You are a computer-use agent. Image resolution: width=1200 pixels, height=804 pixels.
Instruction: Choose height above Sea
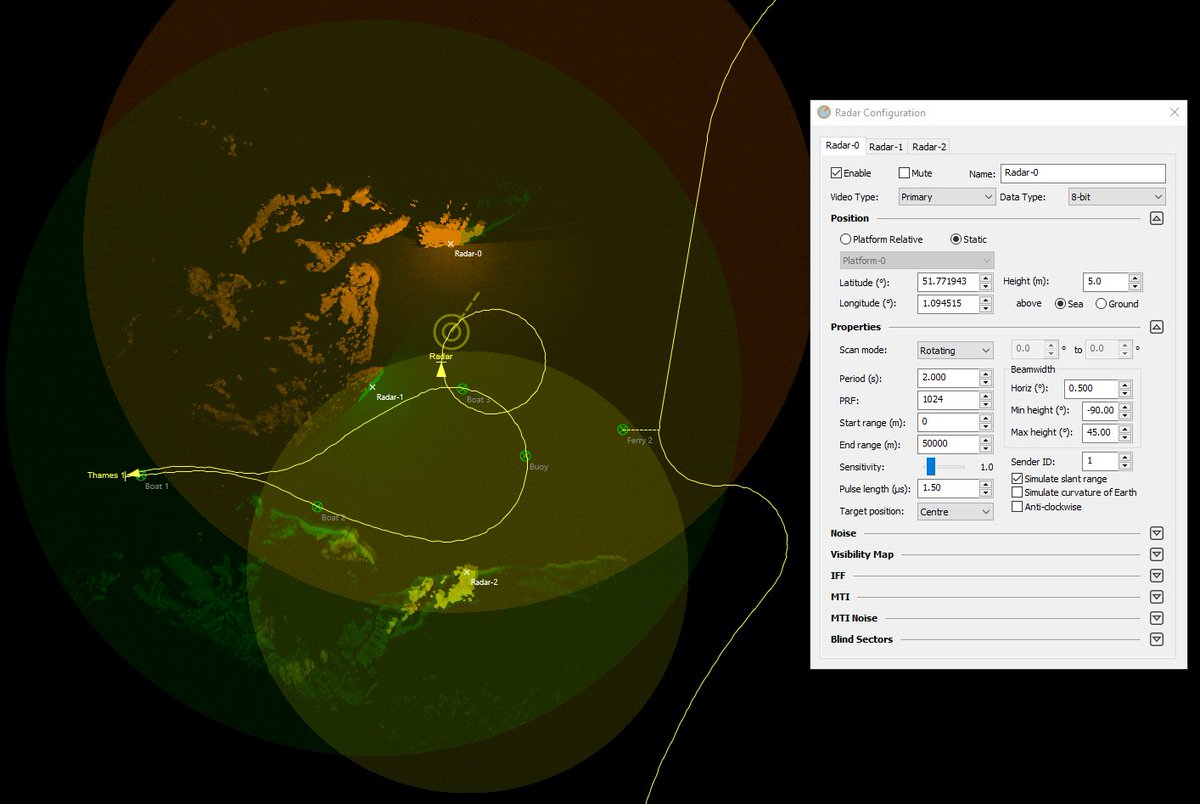click(x=1061, y=303)
